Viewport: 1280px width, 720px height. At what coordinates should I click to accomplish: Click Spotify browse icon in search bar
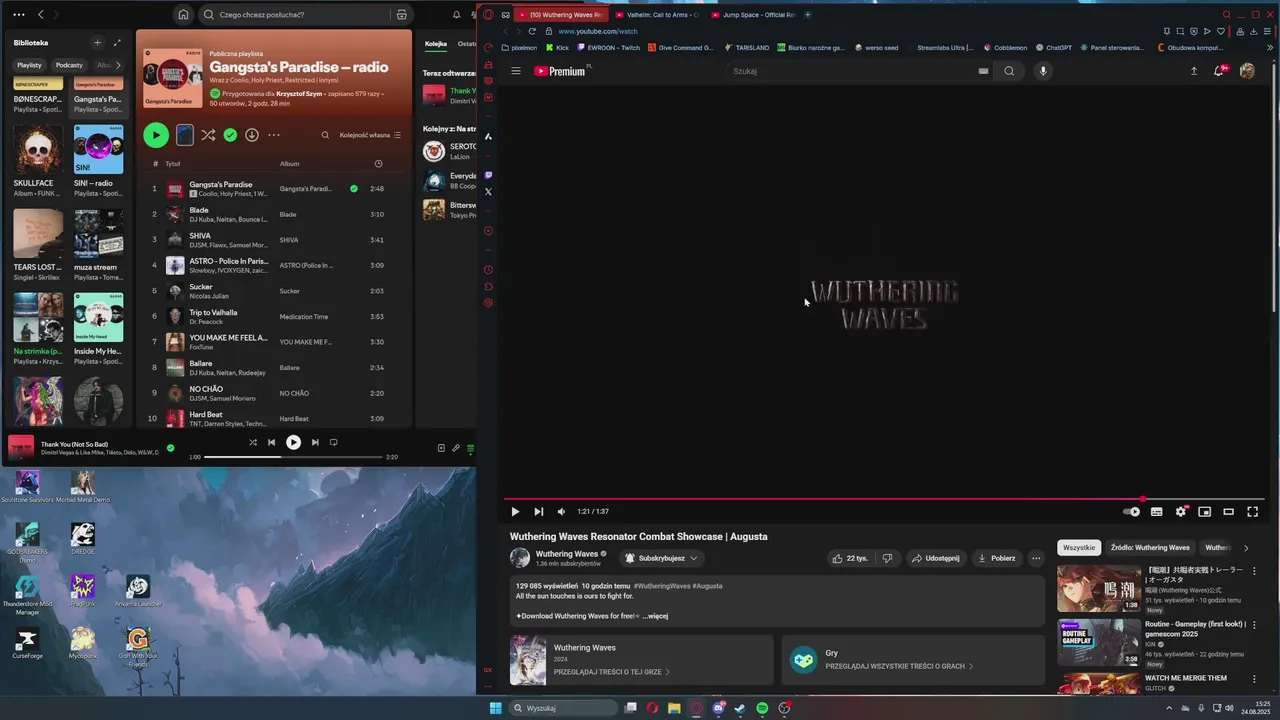click(401, 15)
